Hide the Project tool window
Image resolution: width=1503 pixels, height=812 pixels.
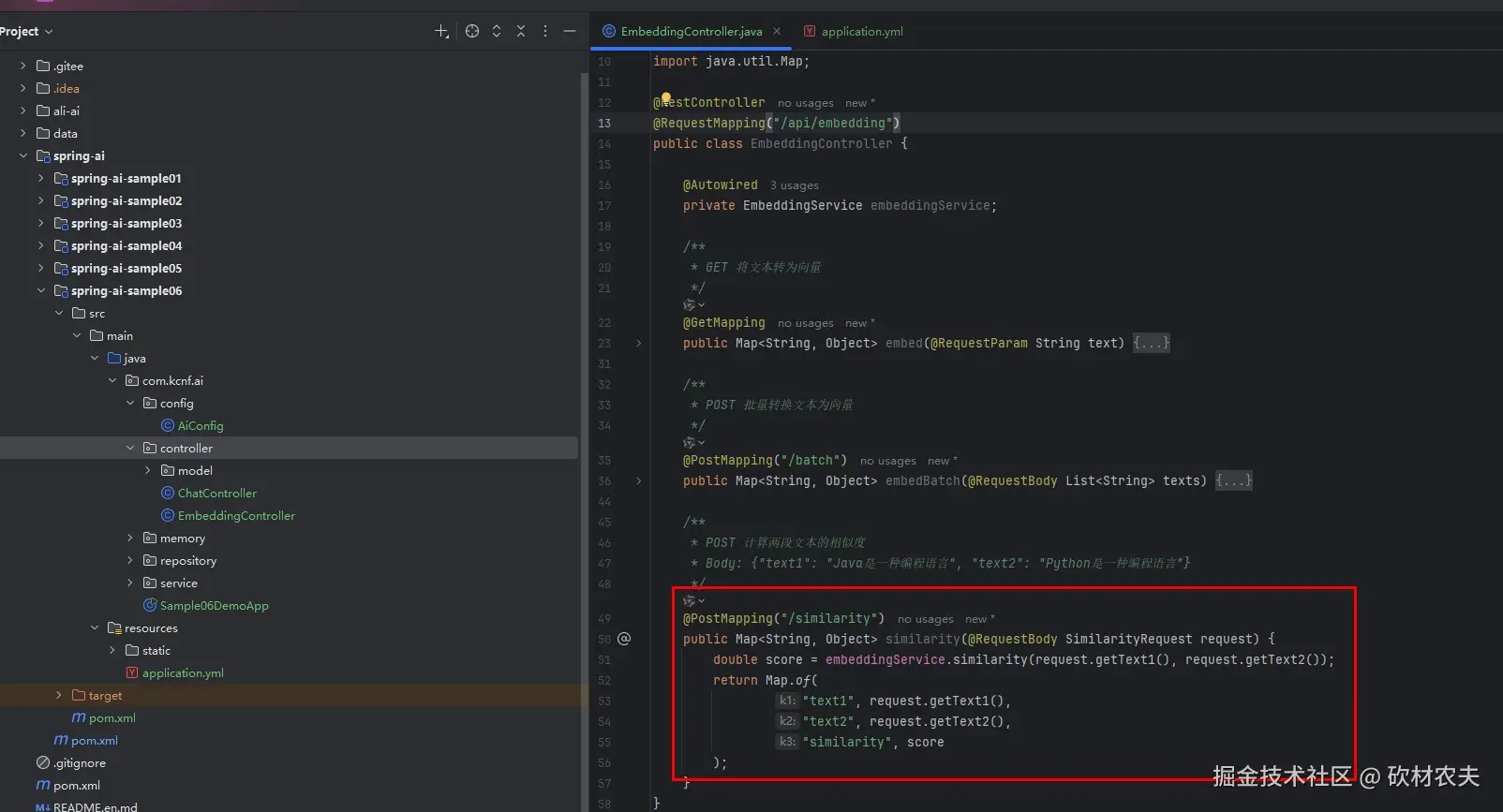tap(570, 32)
